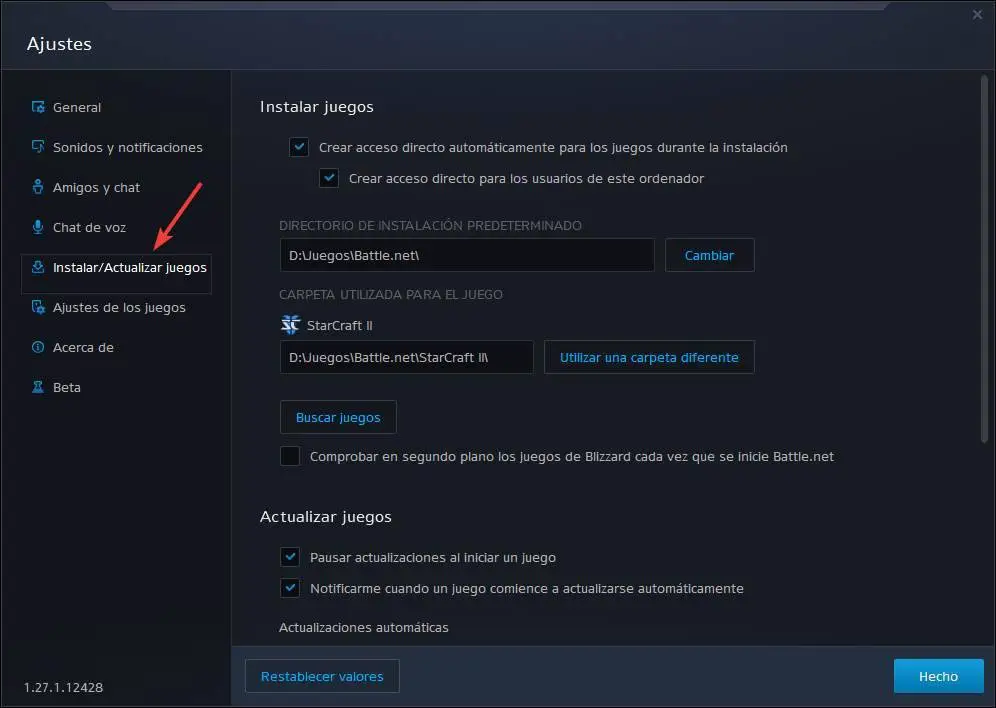The height and width of the screenshot is (708, 996).
Task: Uncheck crear acceso directo automáticamente para los juegos
Action: 299,147
